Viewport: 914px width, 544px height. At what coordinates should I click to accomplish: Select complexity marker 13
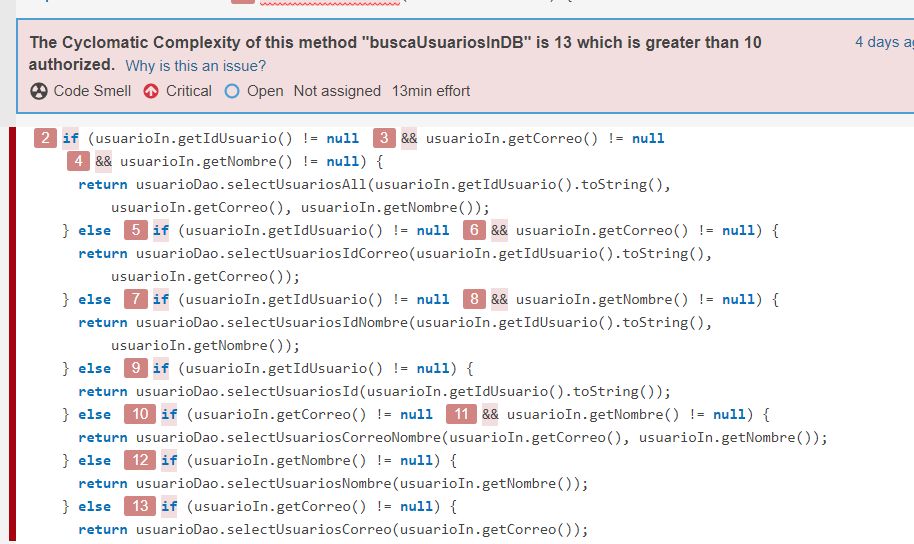coord(140,506)
